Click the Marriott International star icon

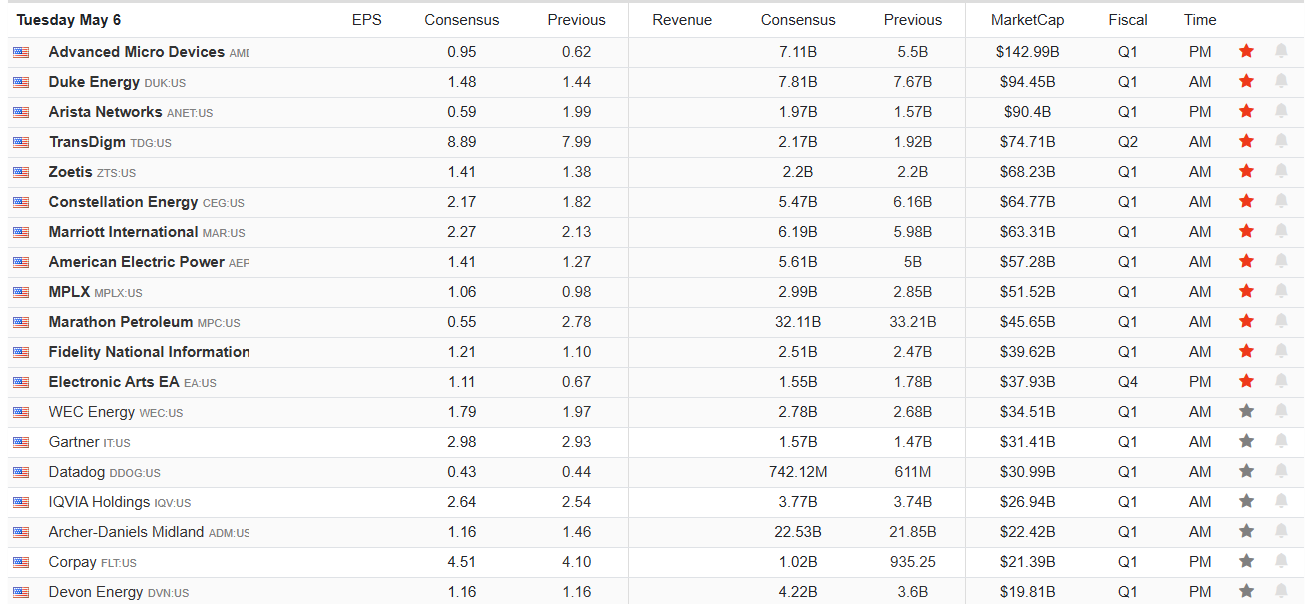[x=1246, y=231]
